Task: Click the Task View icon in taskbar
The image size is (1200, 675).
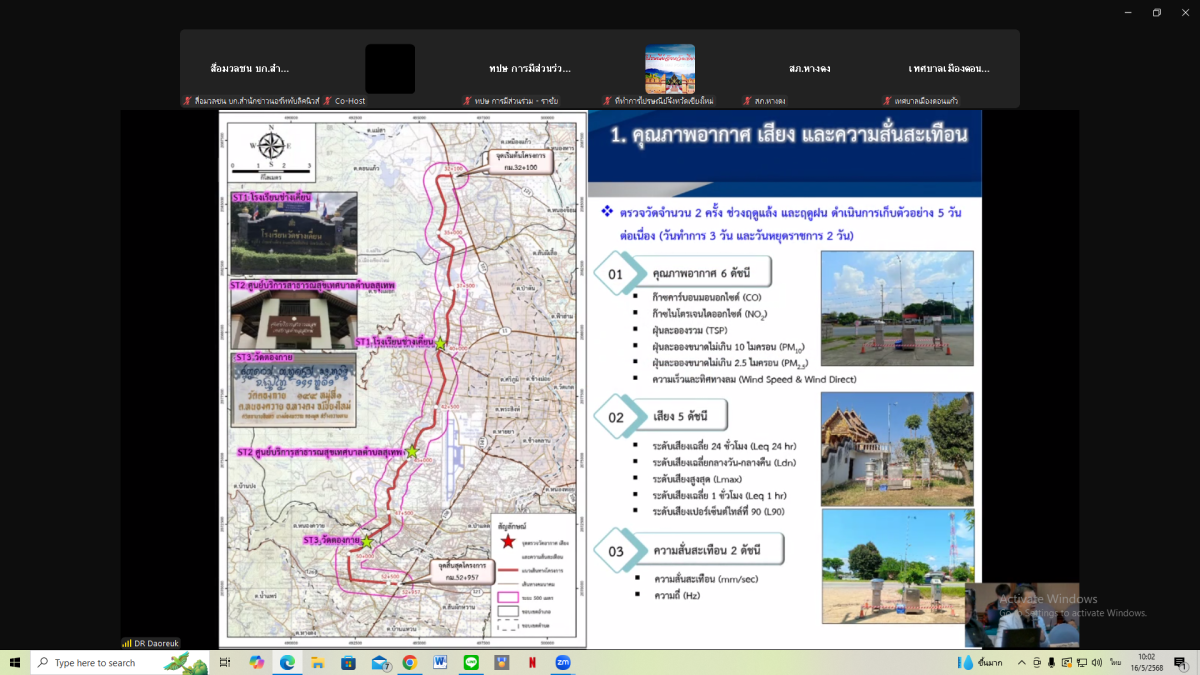Action: point(225,662)
